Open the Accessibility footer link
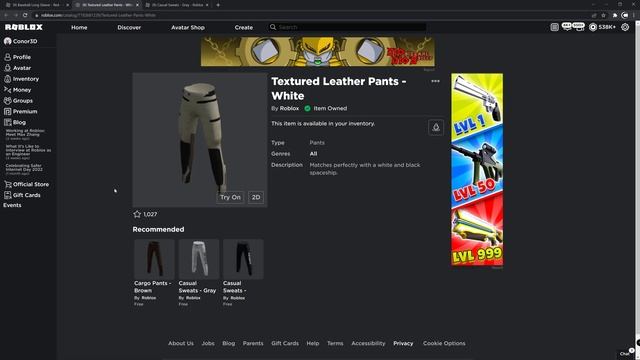 pos(368,343)
